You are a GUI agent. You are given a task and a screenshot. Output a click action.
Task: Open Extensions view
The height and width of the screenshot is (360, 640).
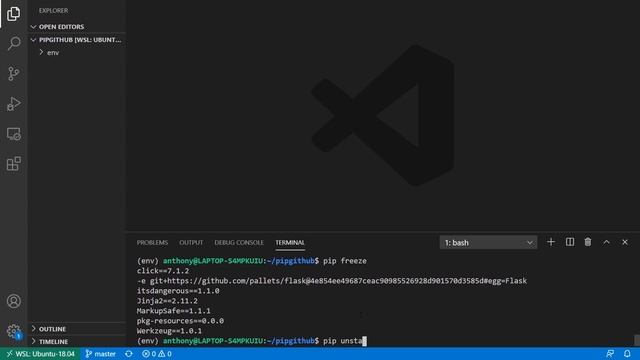pos(13,164)
